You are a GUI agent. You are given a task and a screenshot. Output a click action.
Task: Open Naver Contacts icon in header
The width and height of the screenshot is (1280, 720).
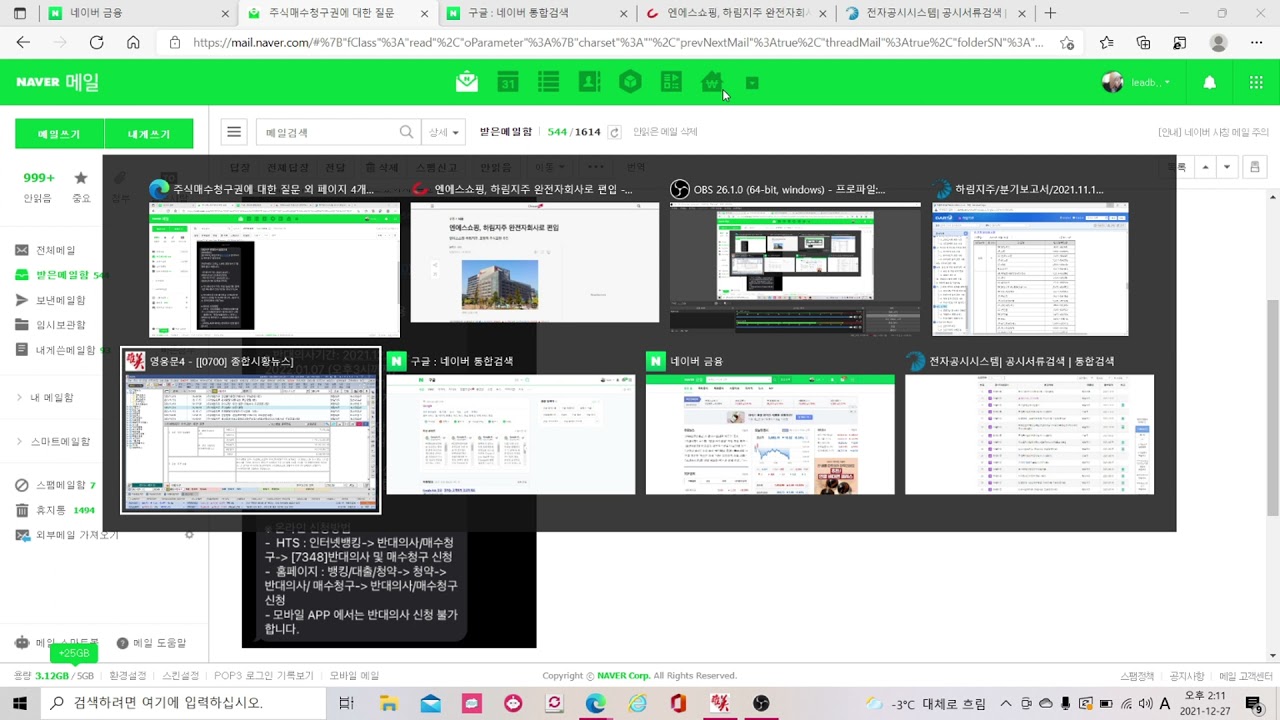pyautogui.click(x=589, y=82)
